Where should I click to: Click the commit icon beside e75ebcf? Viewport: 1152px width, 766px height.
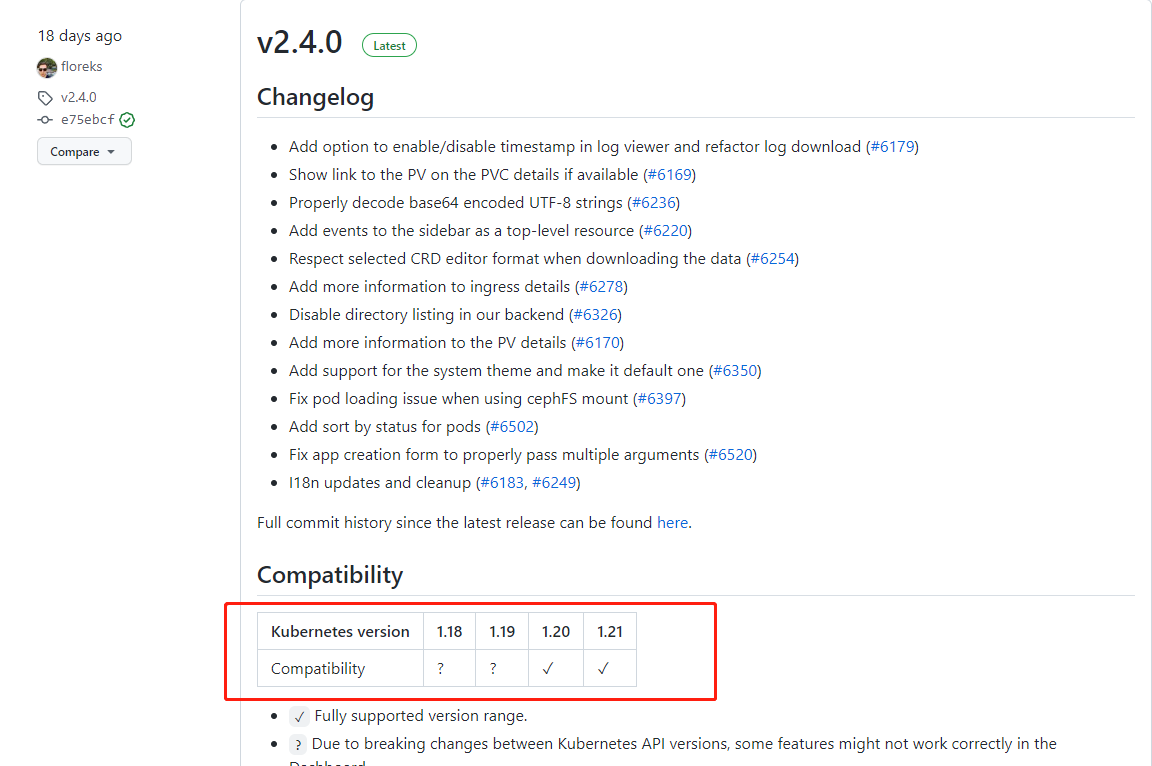[x=44, y=119]
